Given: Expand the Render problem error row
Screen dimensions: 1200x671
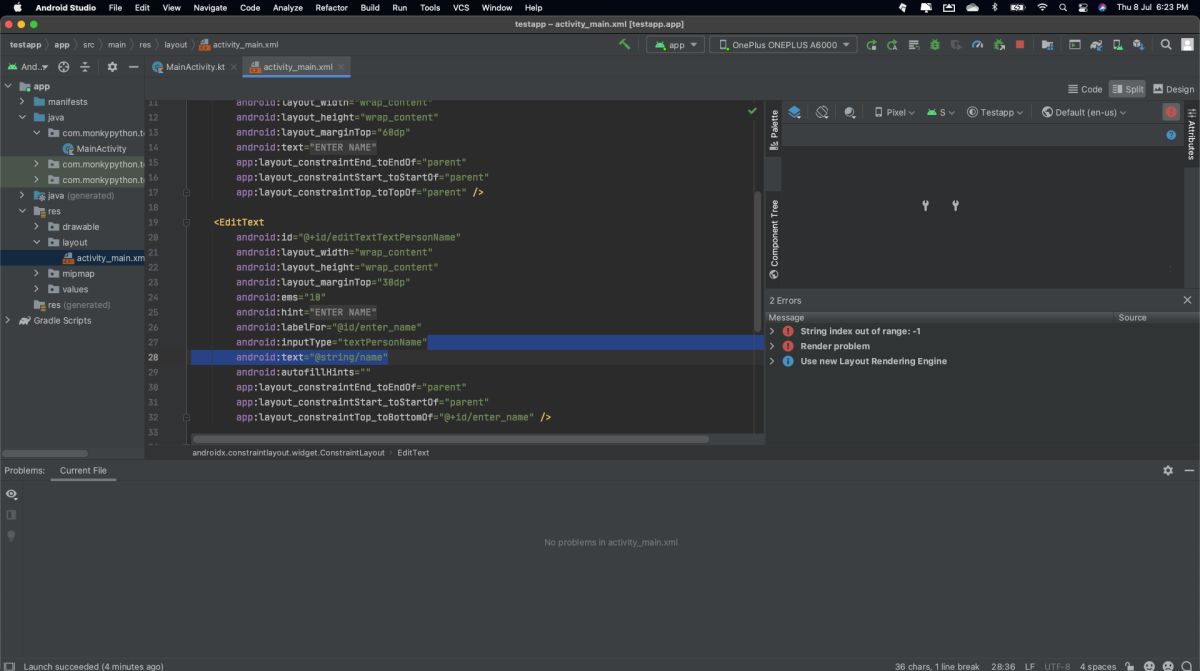Looking at the screenshot, I should [x=772, y=346].
